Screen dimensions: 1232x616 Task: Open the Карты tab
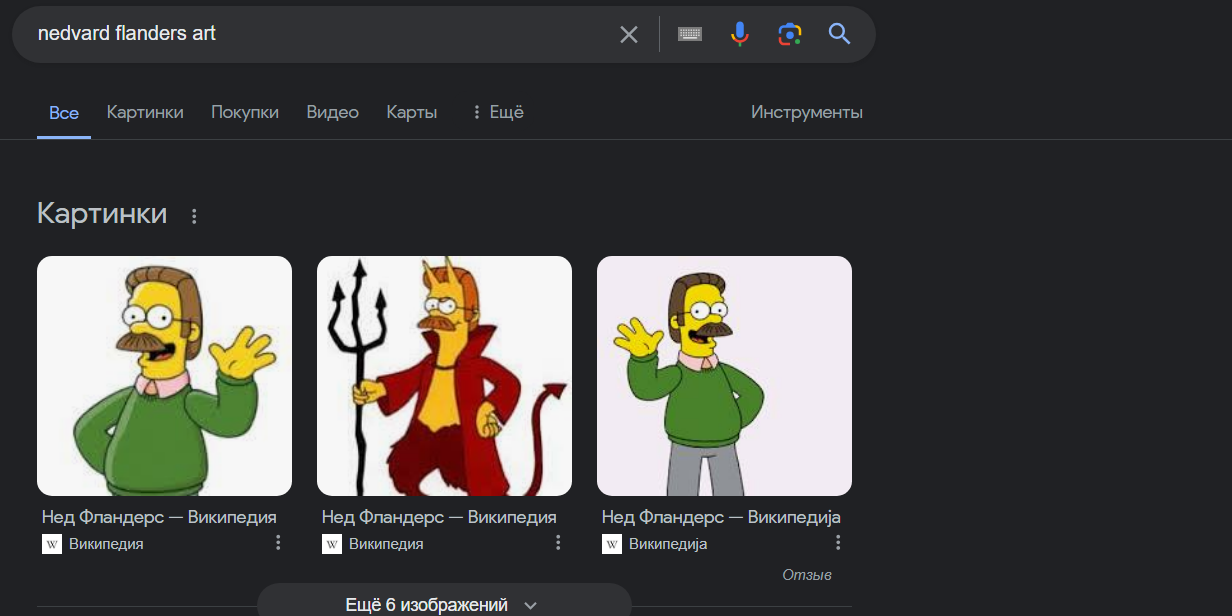click(x=412, y=112)
